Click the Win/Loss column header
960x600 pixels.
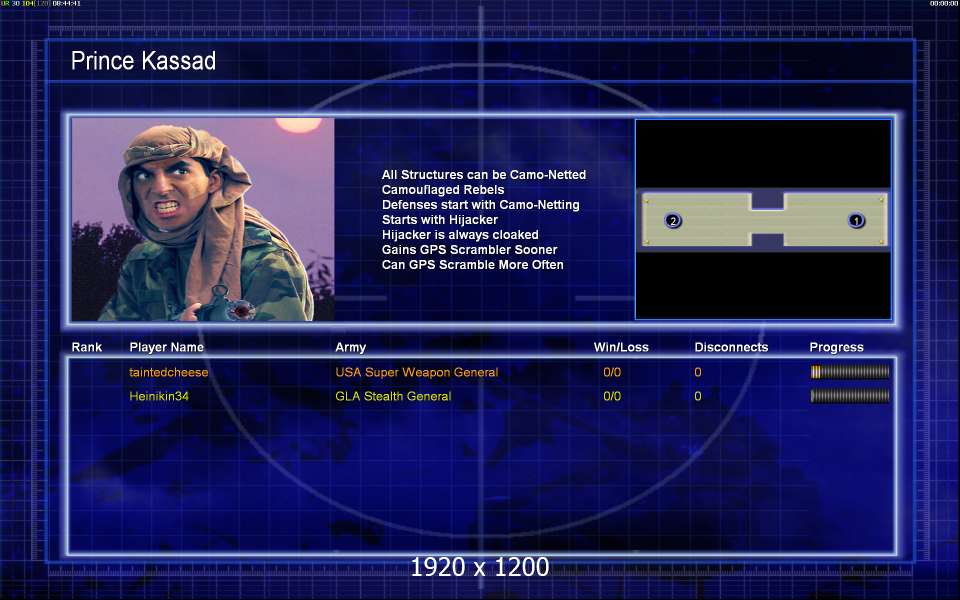(x=621, y=347)
